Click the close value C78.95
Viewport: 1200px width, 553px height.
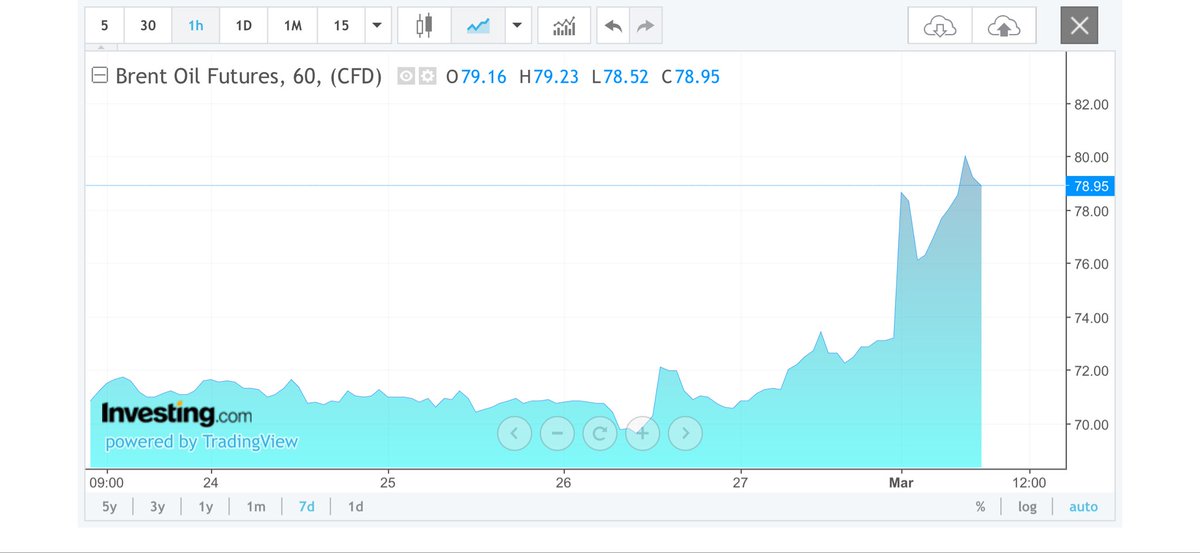(x=691, y=77)
